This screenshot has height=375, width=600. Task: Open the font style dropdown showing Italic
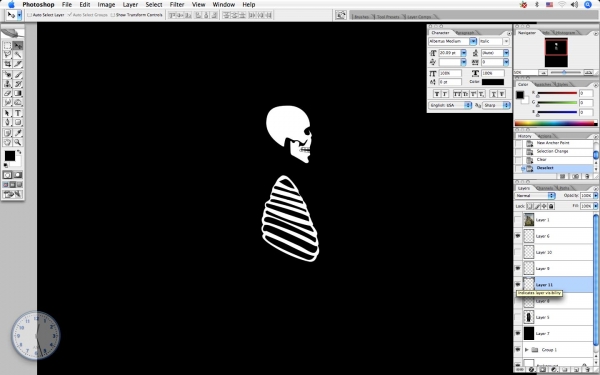506,41
